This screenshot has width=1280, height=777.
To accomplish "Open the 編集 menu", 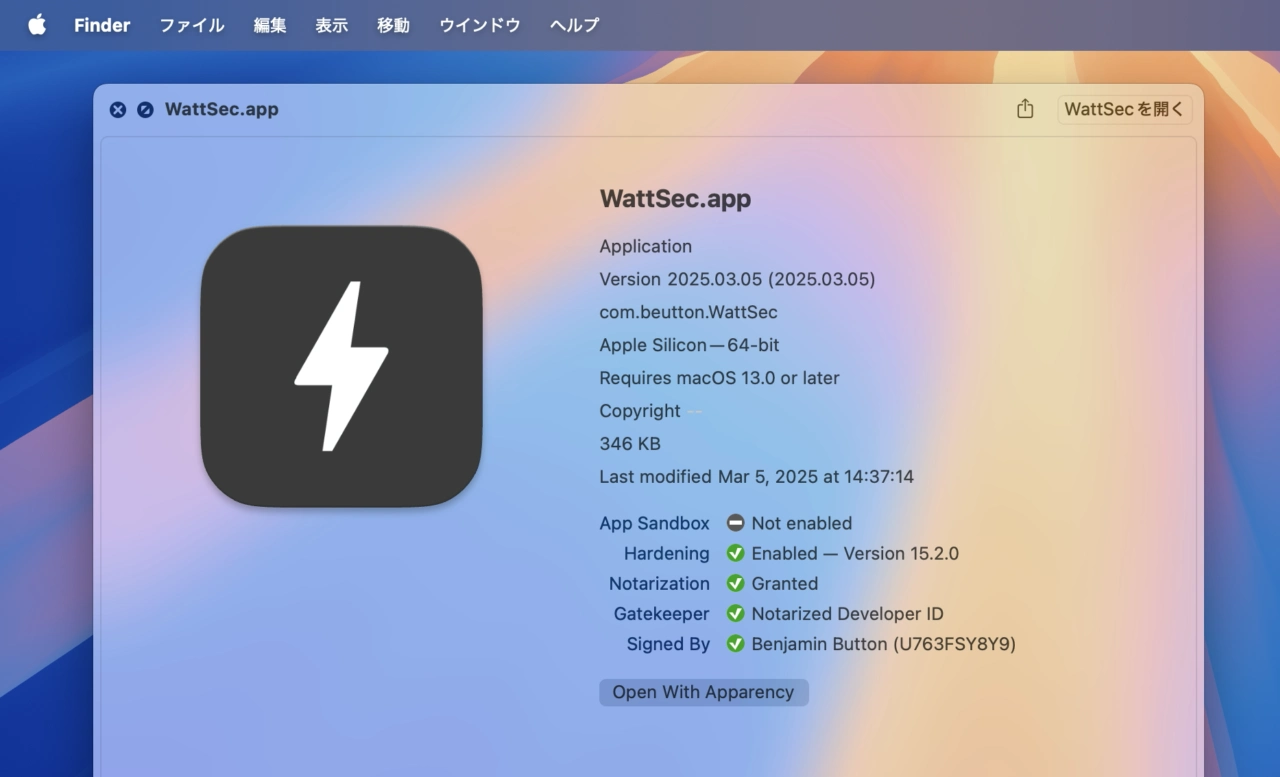I will (270, 25).
